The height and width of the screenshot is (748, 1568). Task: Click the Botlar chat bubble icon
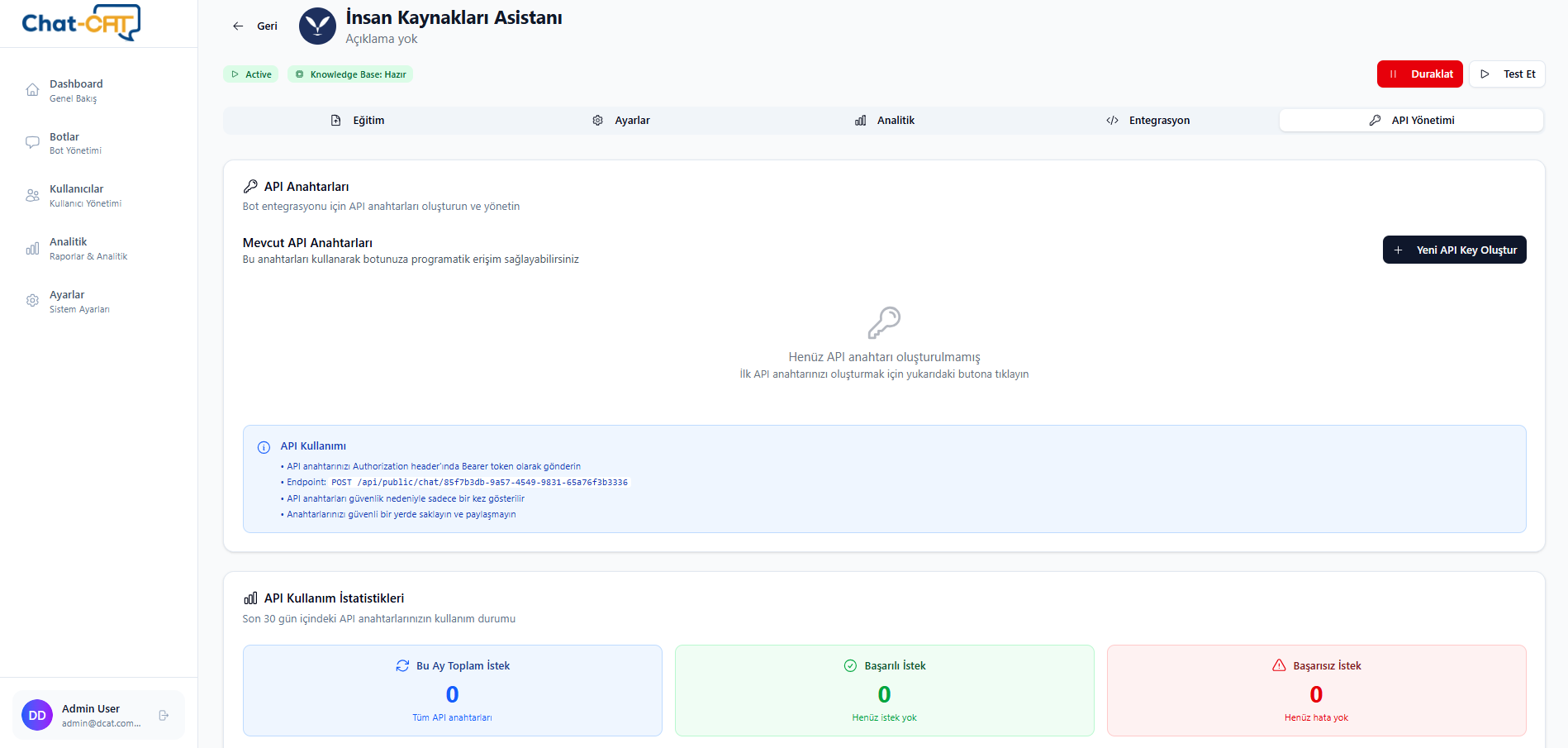pyautogui.click(x=32, y=143)
